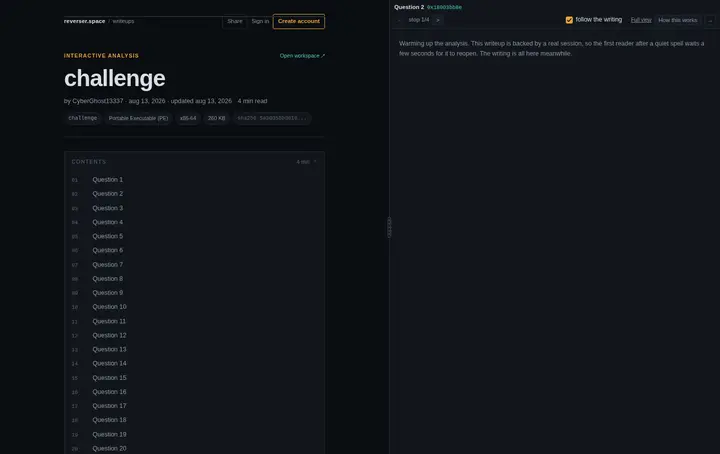Viewport: 720px width, 454px height.
Task: Grab the panel divider handle
Action: pos(389,227)
